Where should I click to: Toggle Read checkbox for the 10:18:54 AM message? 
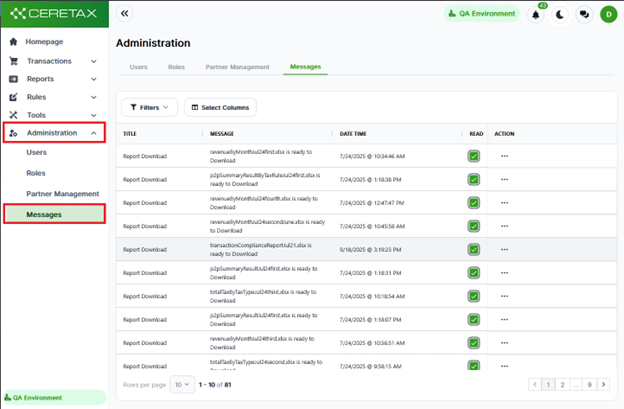point(474,296)
